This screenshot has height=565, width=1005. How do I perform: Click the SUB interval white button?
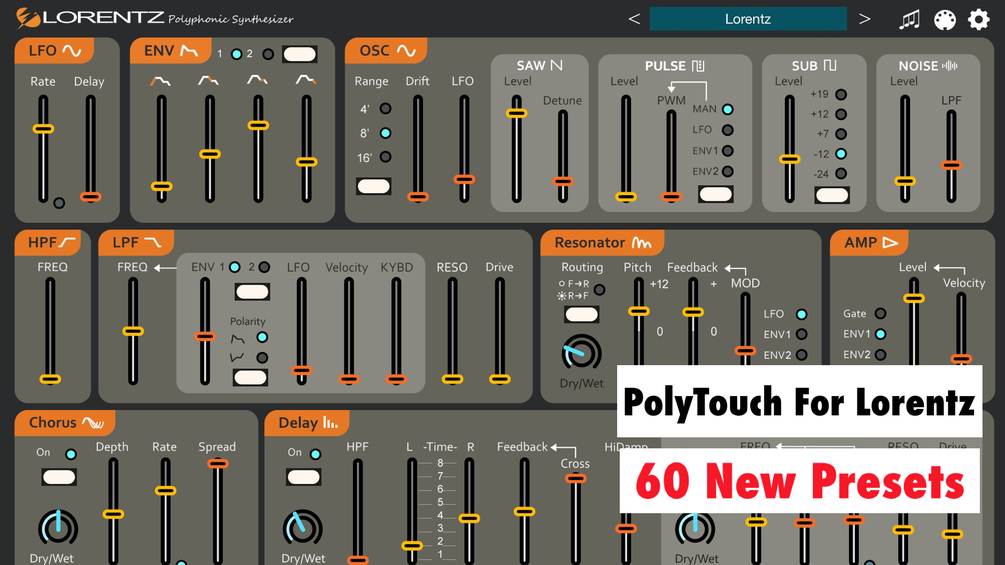click(x=832, y=195)
